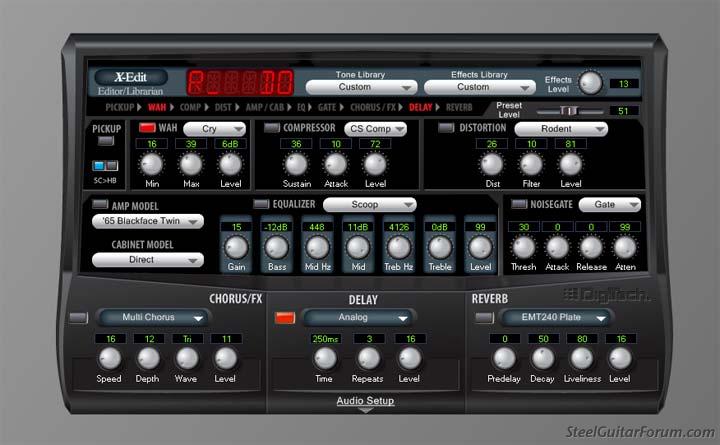This screenshot has height=445, width=720.
Task: Turn off the Delay effect
Action: 285,317
